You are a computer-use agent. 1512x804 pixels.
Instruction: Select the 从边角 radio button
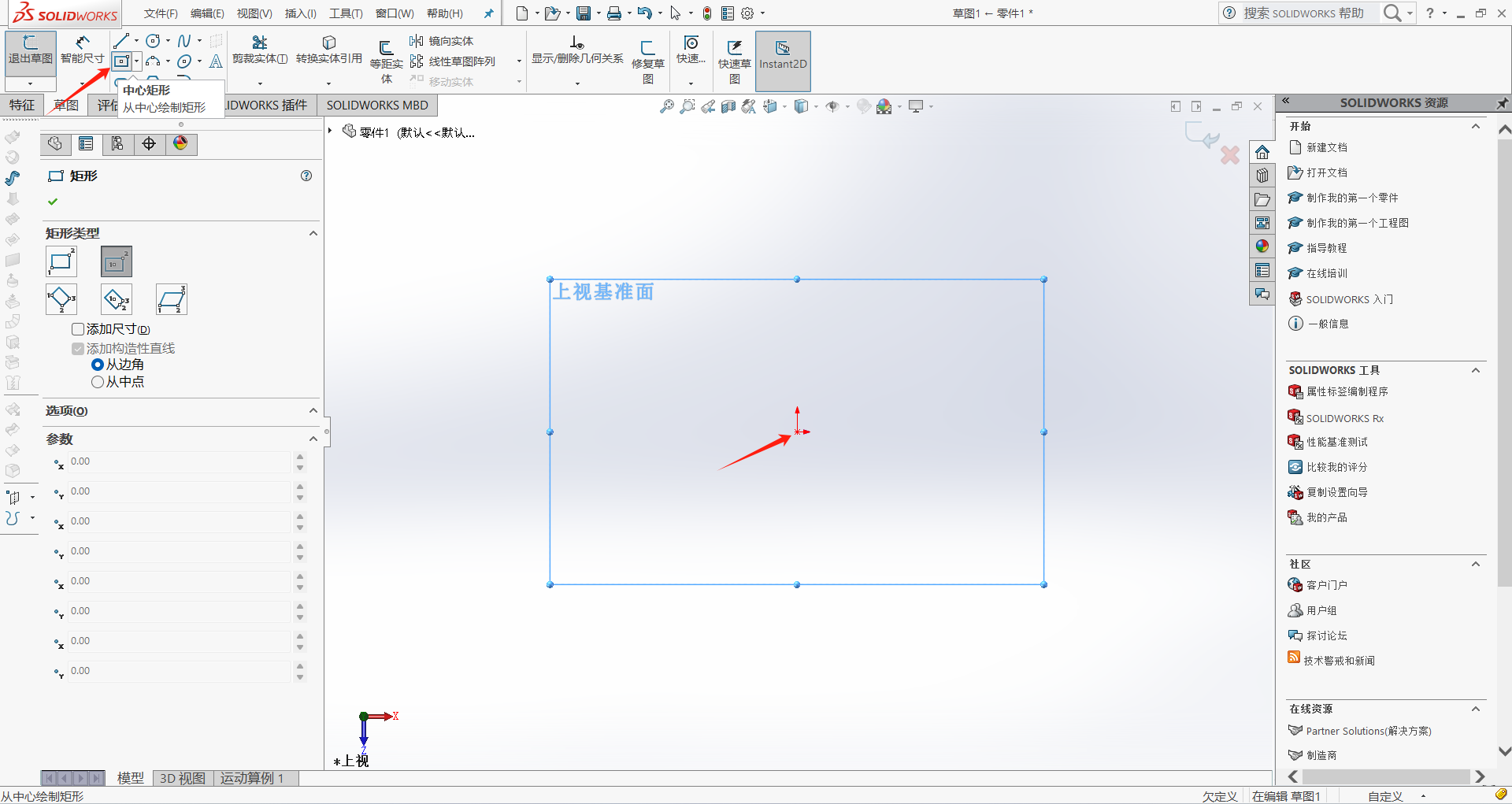coord(98,365)
